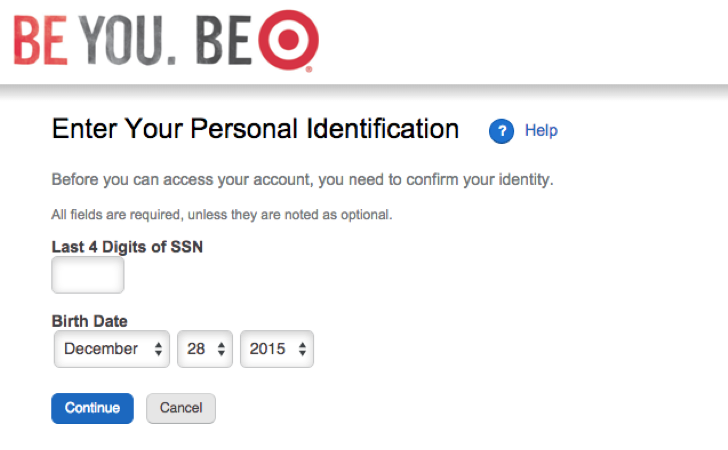Image resolution: width=728 pixels, height=450 pixels.
Task: Click the Cancel button
Action: 181,408
